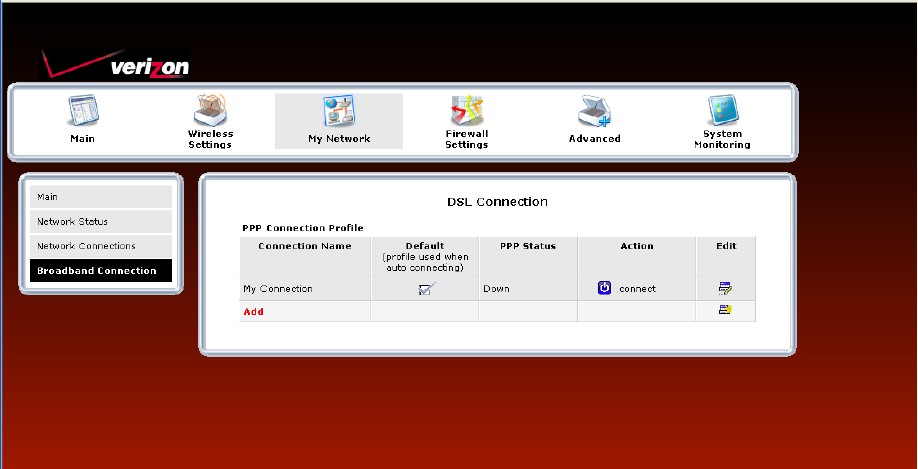Open Wireless Settings via its icon
Image resolution: width=918 pixels, height=469 pixels.
pyautogui.click(x=210, y=108)
